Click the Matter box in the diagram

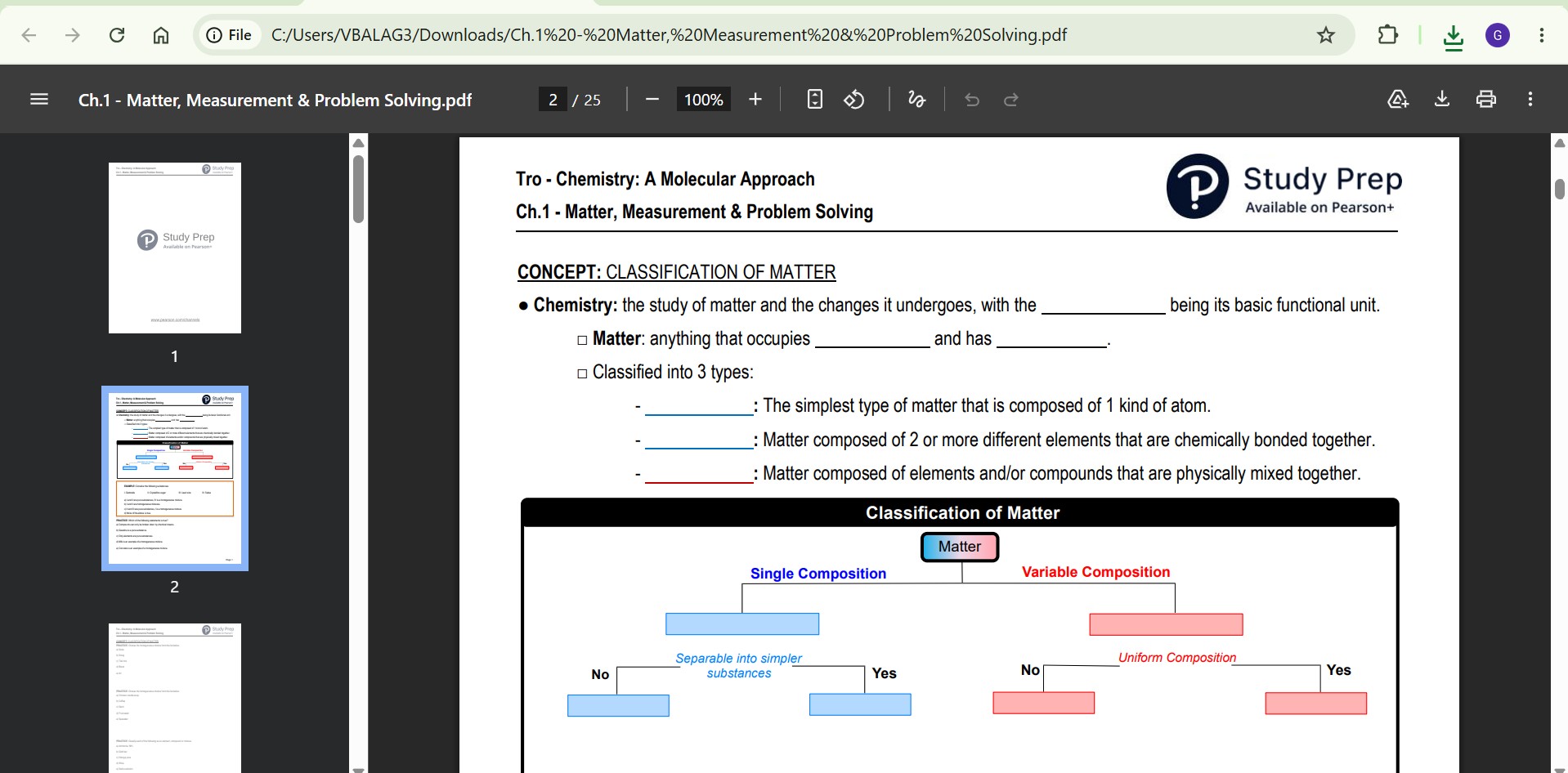(x=960, y=547)
